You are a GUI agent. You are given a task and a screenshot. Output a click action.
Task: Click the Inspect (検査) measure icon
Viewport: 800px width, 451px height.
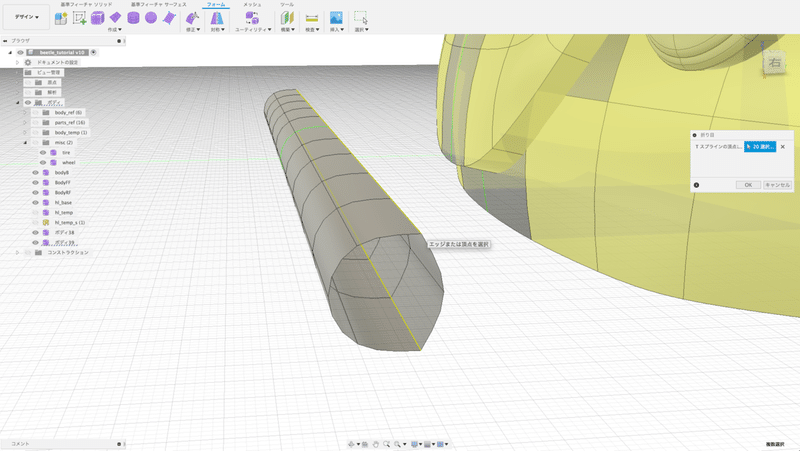tap(312, 18)
